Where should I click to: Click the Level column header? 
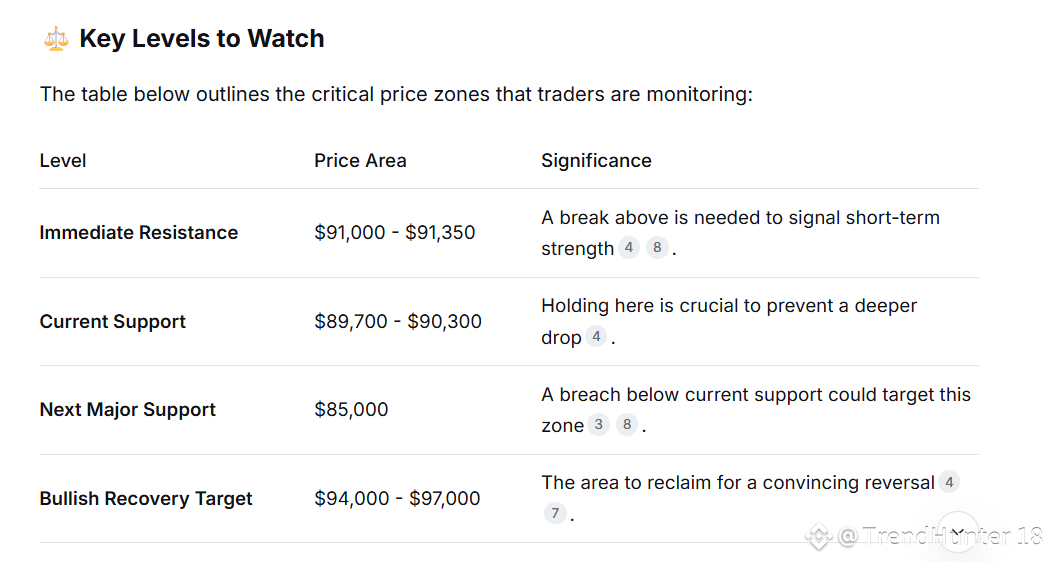pos(63,161)
